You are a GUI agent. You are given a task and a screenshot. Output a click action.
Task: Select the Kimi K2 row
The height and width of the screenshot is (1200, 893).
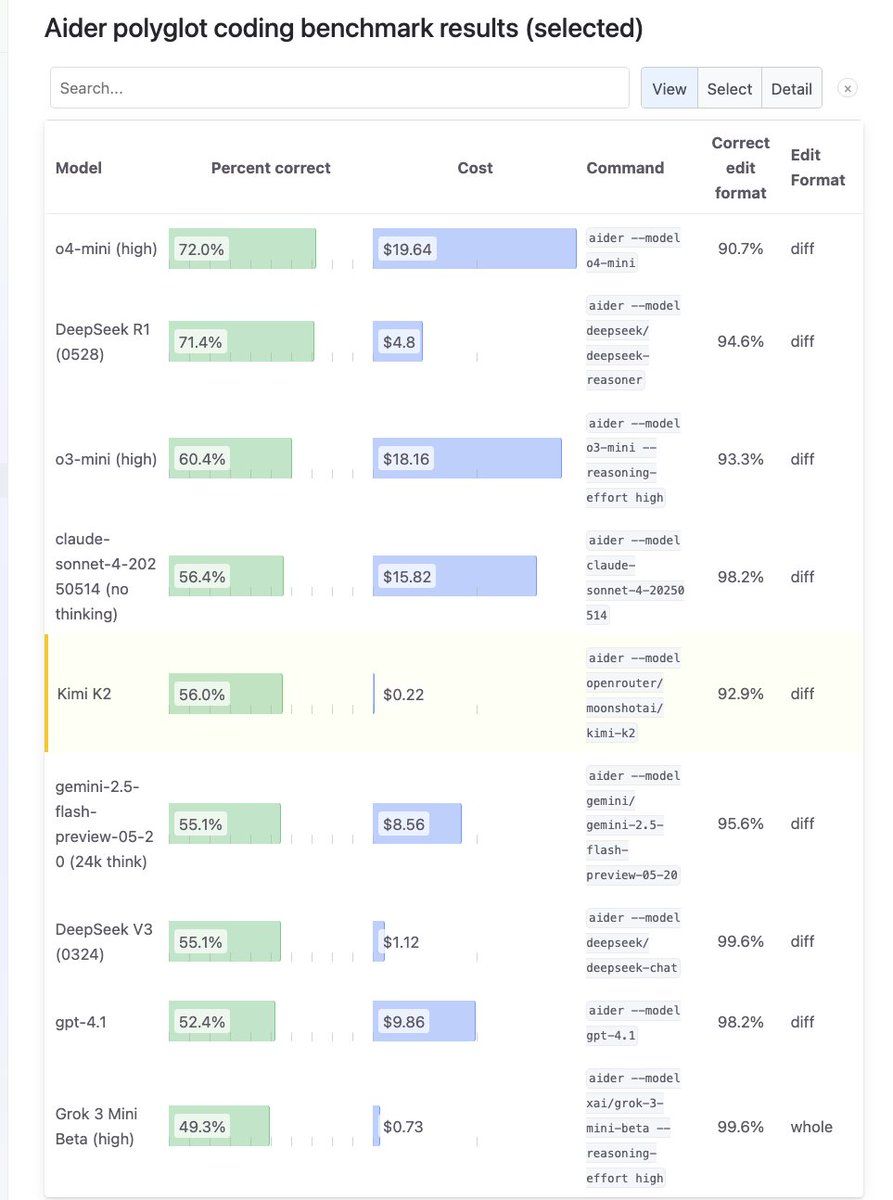pos(454,694)
